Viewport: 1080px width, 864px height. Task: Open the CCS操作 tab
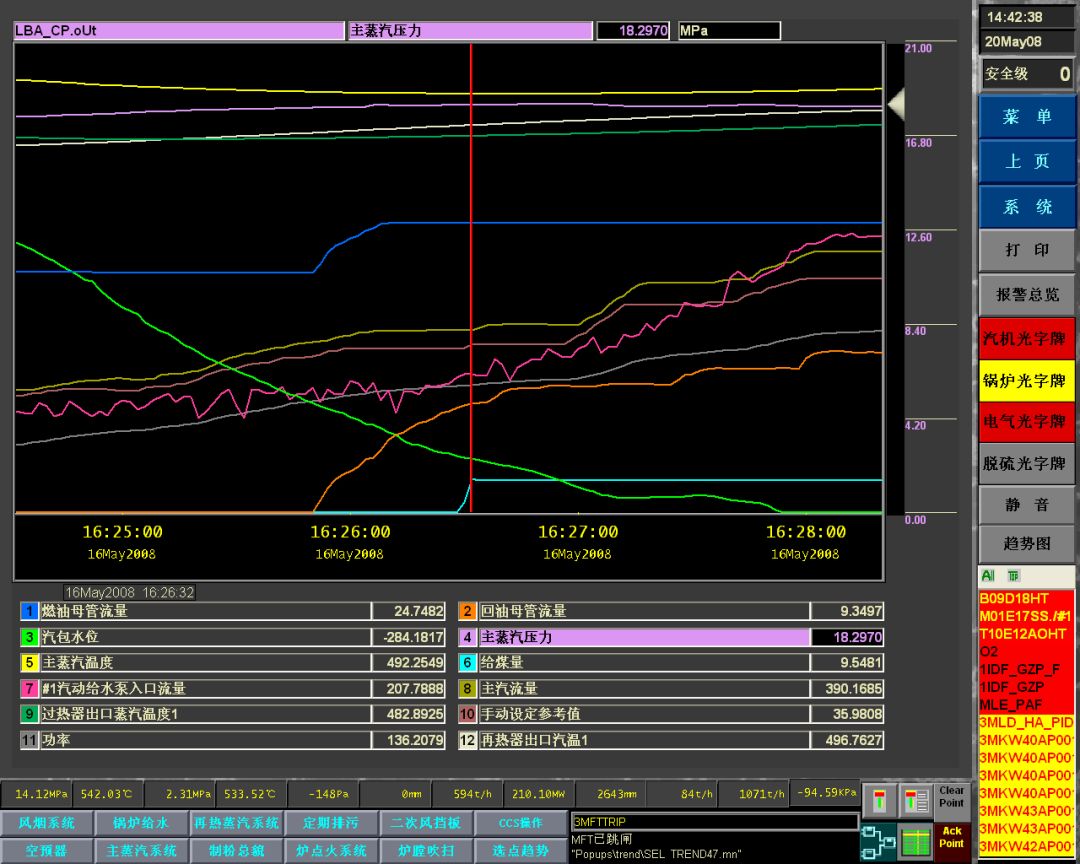point(520,823)
